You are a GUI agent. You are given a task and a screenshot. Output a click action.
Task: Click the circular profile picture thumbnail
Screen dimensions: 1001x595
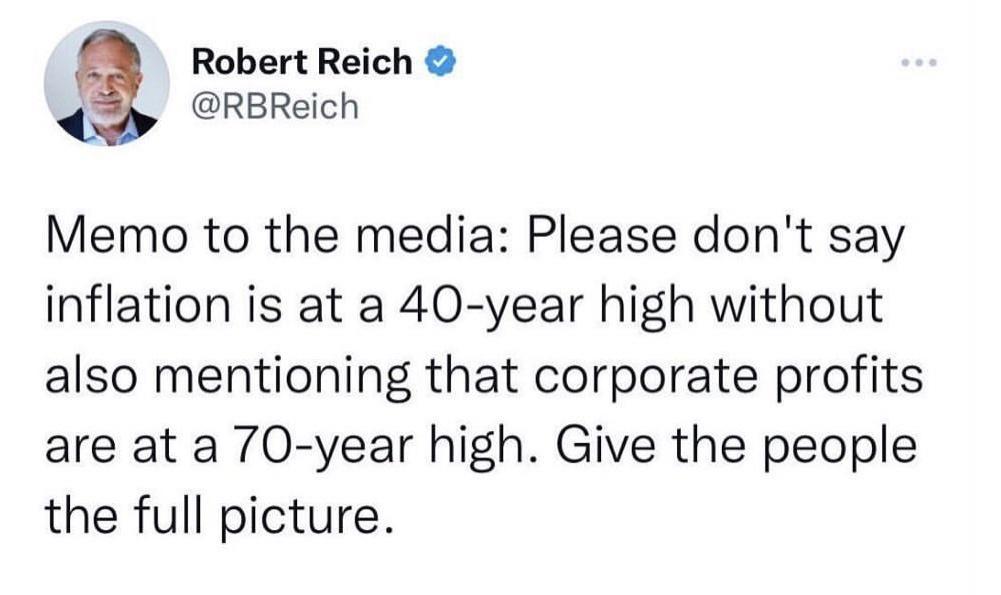coord(110,87)
